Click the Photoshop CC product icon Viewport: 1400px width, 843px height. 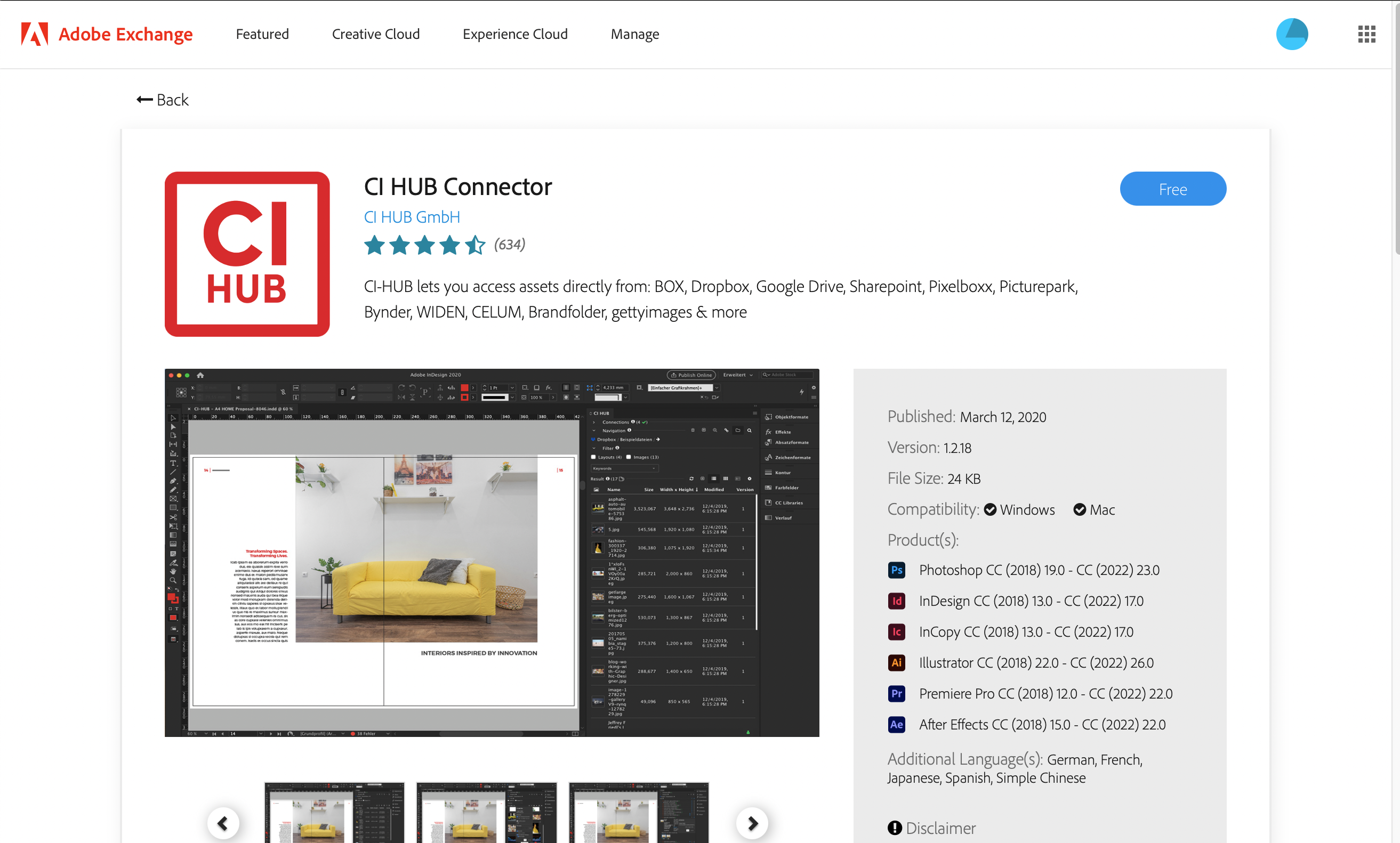pyautogui.click(x=896, y=570)
